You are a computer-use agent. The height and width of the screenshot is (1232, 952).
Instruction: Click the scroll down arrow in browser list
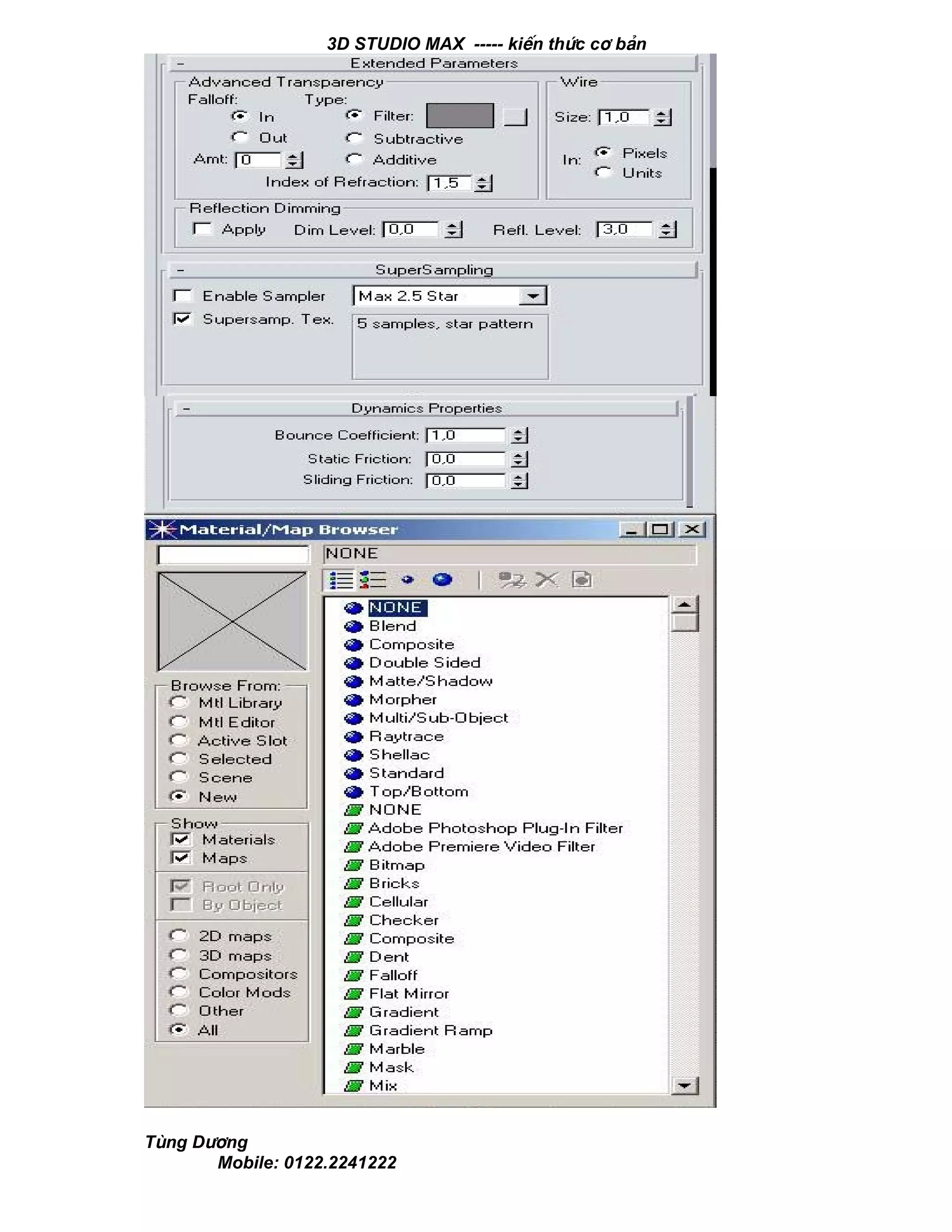click(685, 1086)
